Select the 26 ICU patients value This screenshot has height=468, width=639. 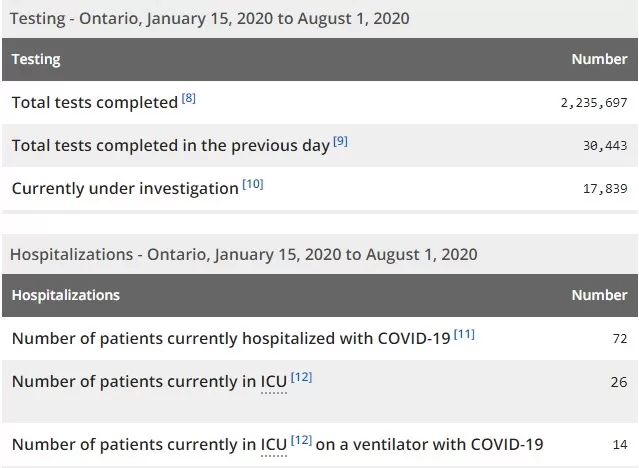click(619, 382)
